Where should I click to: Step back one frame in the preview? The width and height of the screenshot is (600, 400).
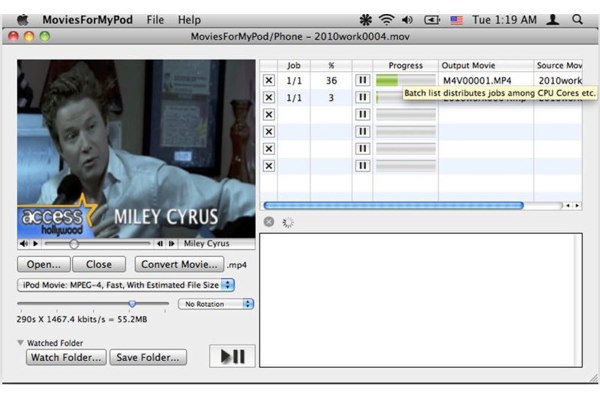tap(160, 243)
